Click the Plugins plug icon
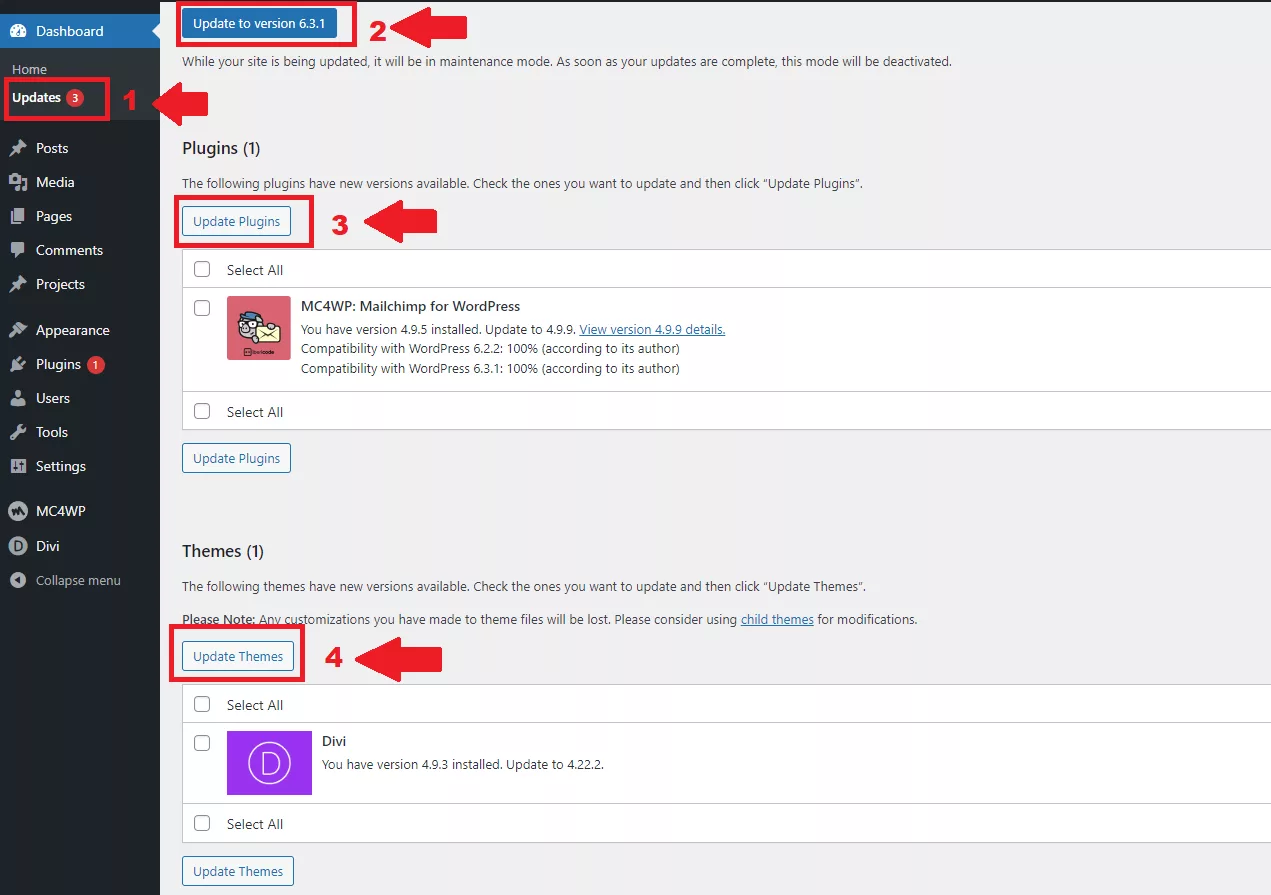 18,364
